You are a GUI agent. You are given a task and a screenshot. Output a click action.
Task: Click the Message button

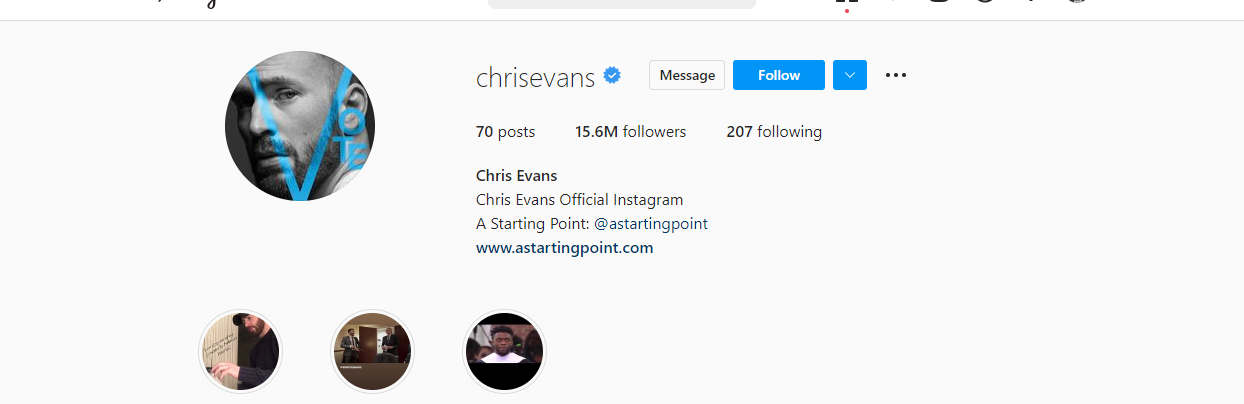[x=687, y=75]
